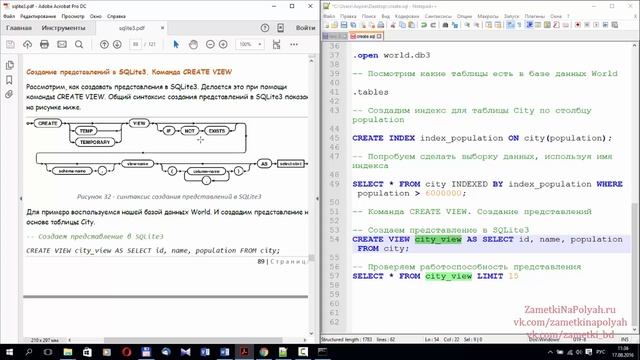
Task: Zoom out with the minus circle icon
Action: [210, 44]
